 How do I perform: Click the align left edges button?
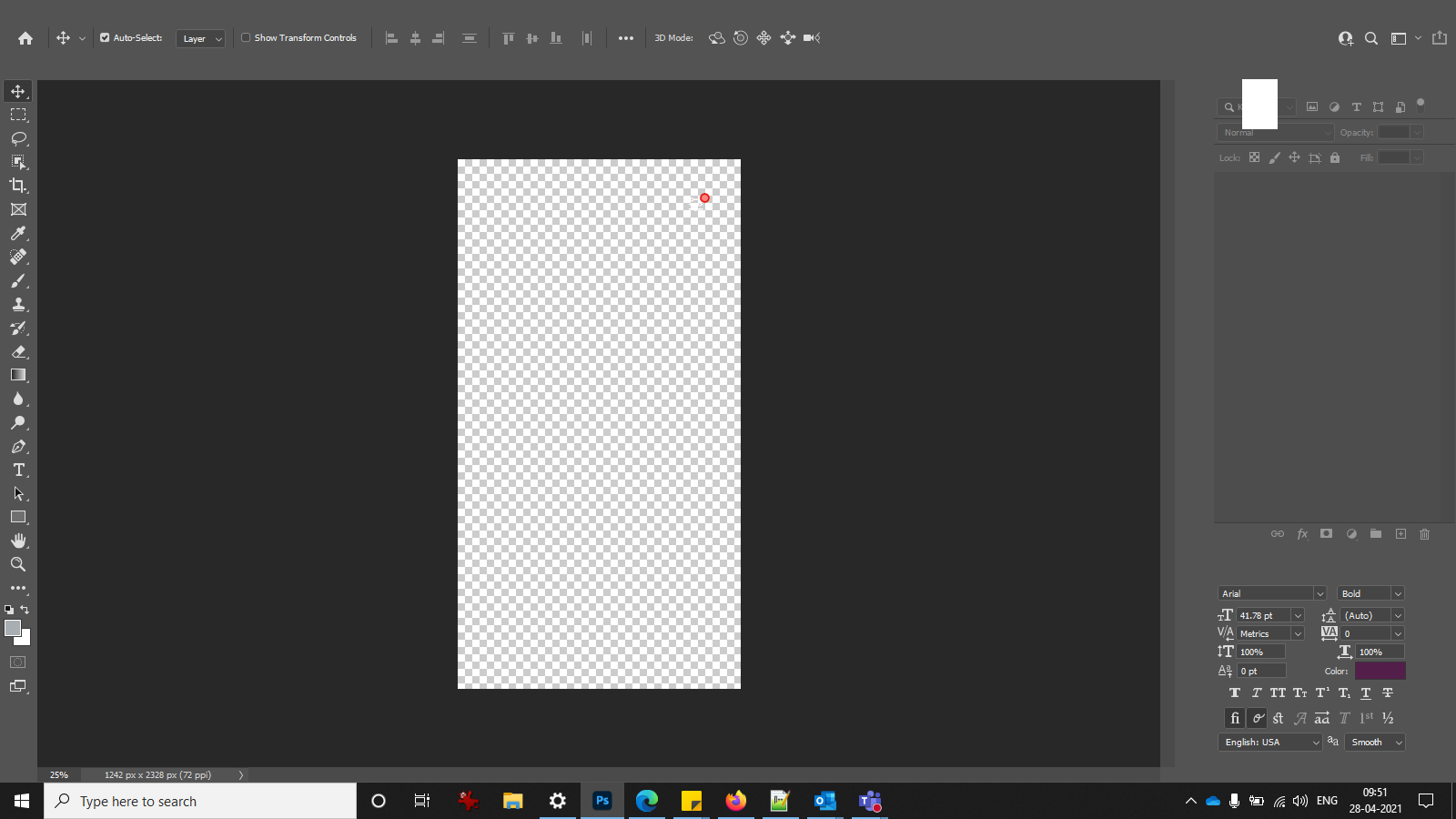pos(391,38)
